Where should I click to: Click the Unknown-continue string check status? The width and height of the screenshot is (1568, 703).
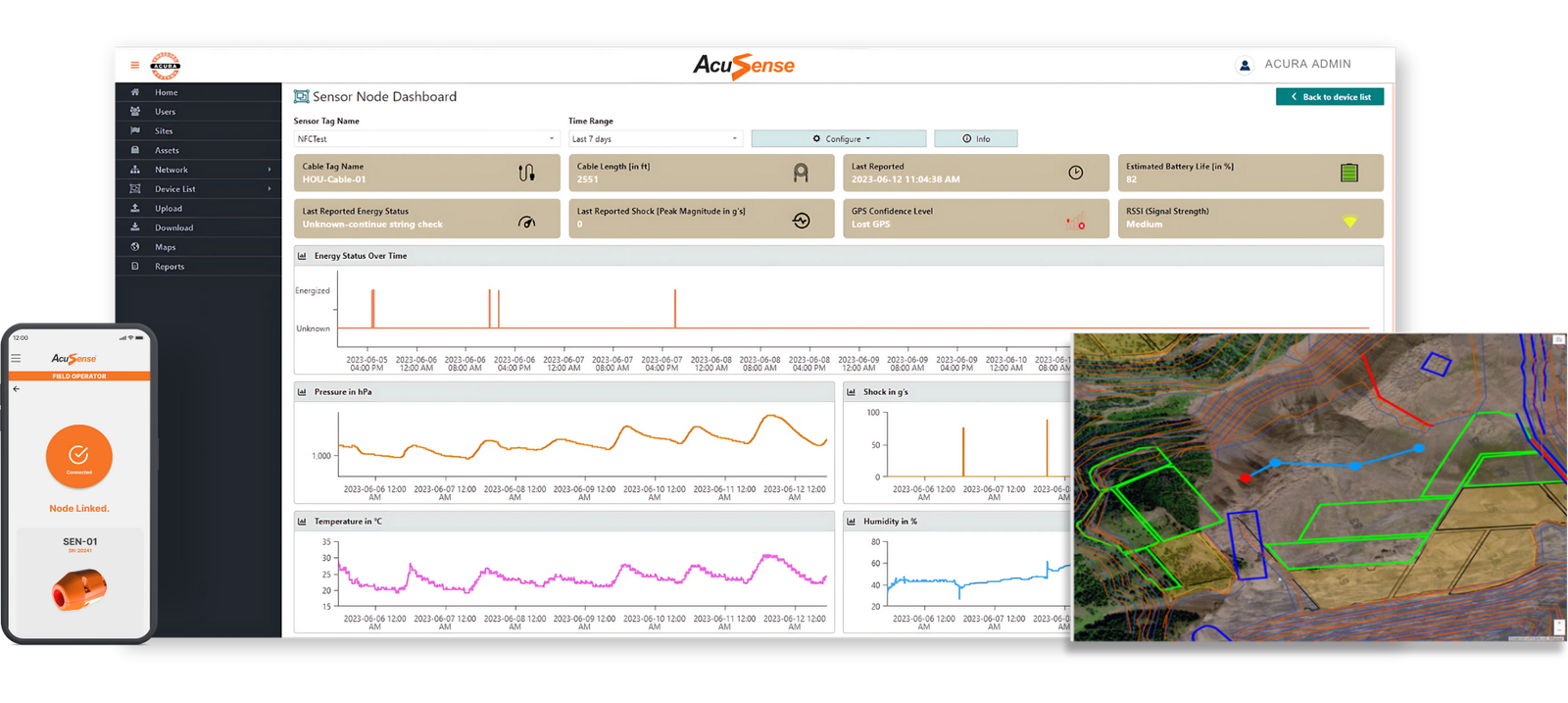(372, 225)
